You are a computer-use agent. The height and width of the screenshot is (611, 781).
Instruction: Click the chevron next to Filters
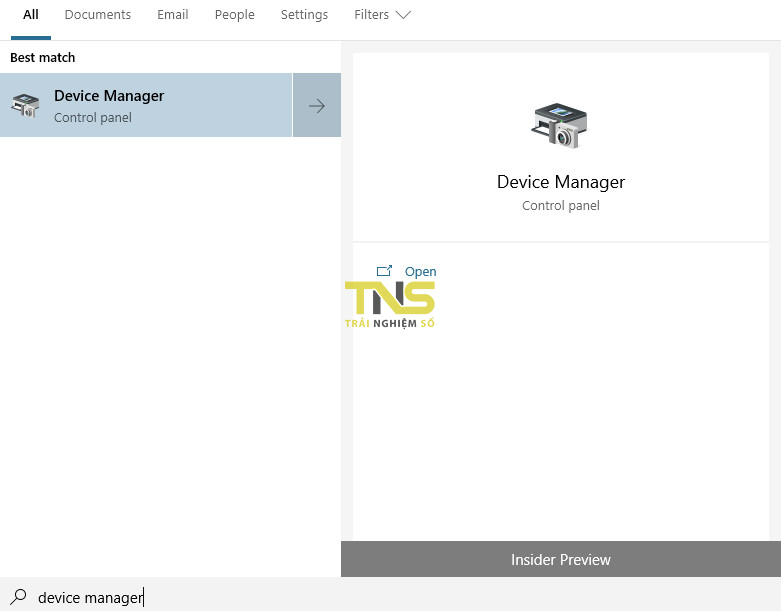click(x=403, y=15)
